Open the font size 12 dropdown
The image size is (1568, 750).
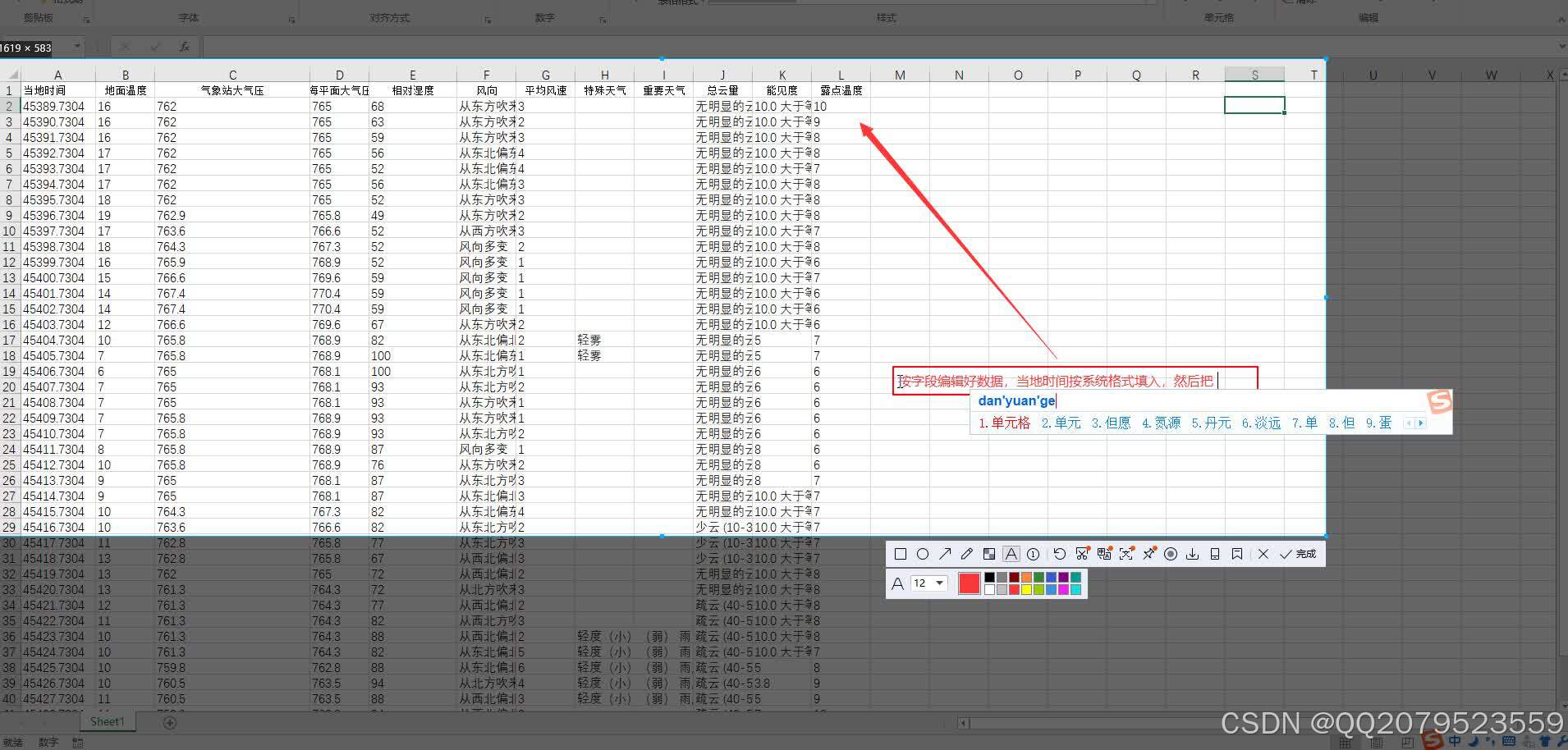pos(929,583)
